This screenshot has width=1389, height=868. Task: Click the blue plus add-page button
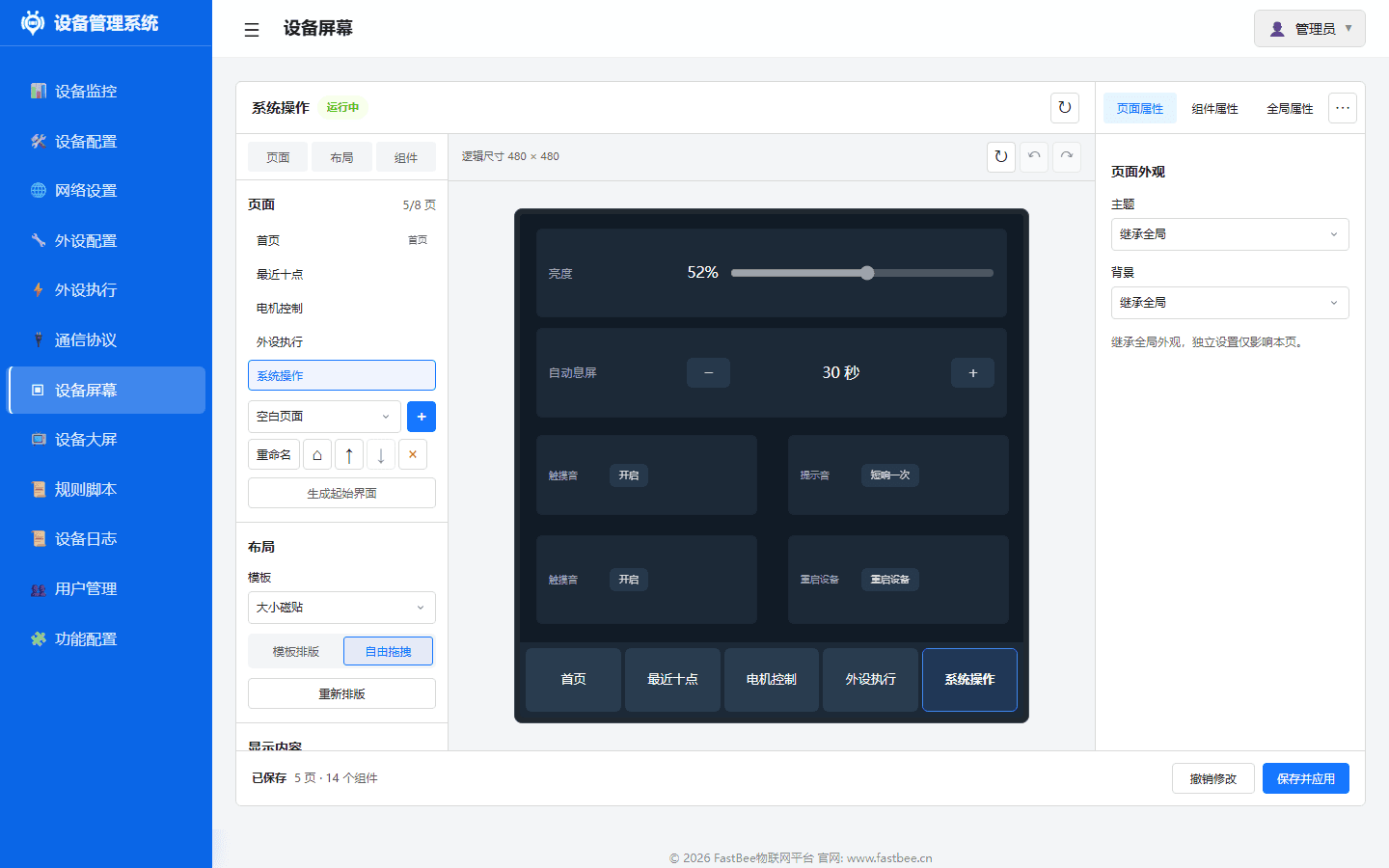point(422,417)
